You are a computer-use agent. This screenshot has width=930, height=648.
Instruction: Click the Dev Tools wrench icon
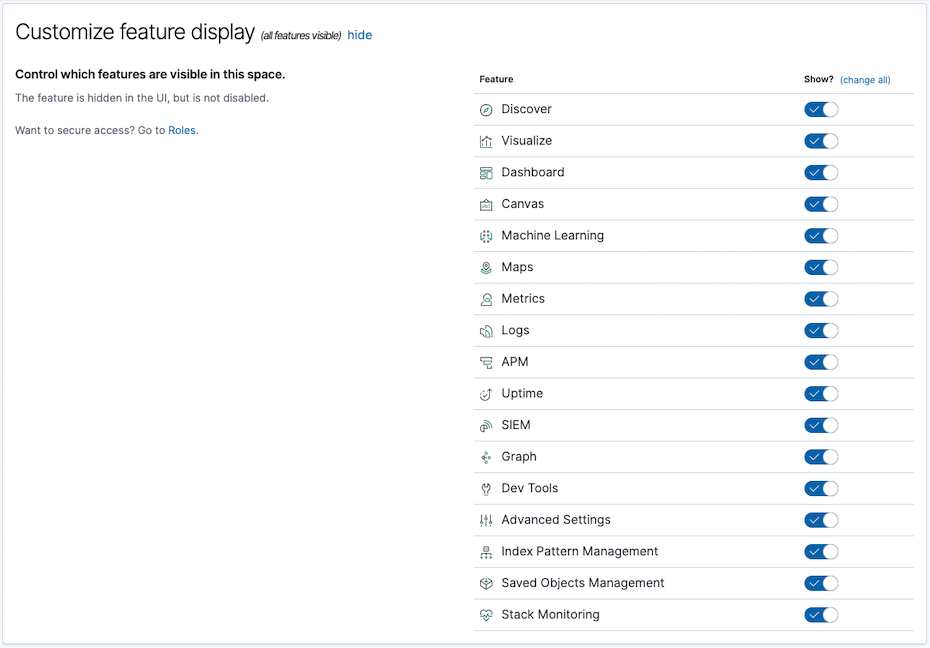tap(486, 489)
